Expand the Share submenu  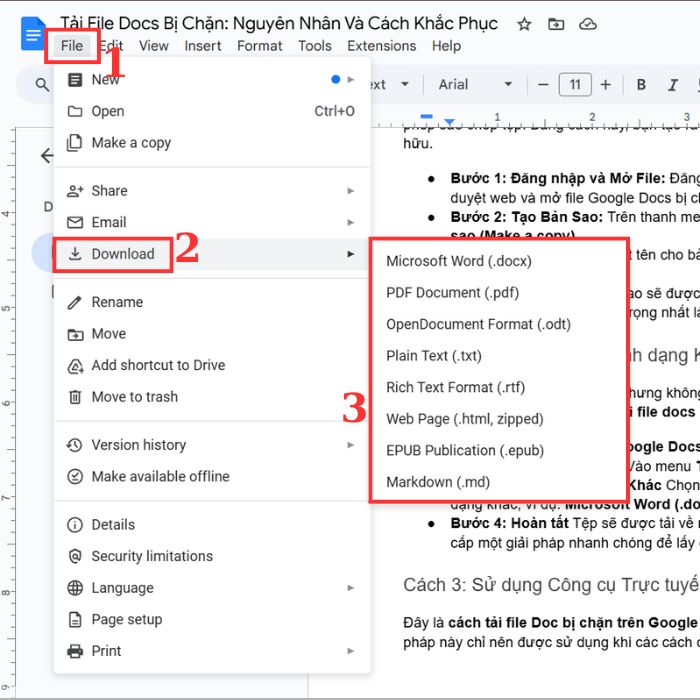pyautogui.click(x=212, y=191)
